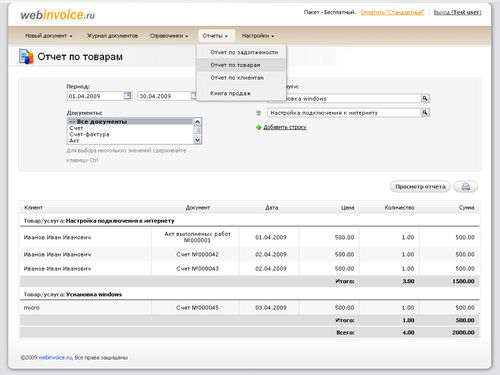
Task: Click the grand total 2000.00
Action: point(463,332)
